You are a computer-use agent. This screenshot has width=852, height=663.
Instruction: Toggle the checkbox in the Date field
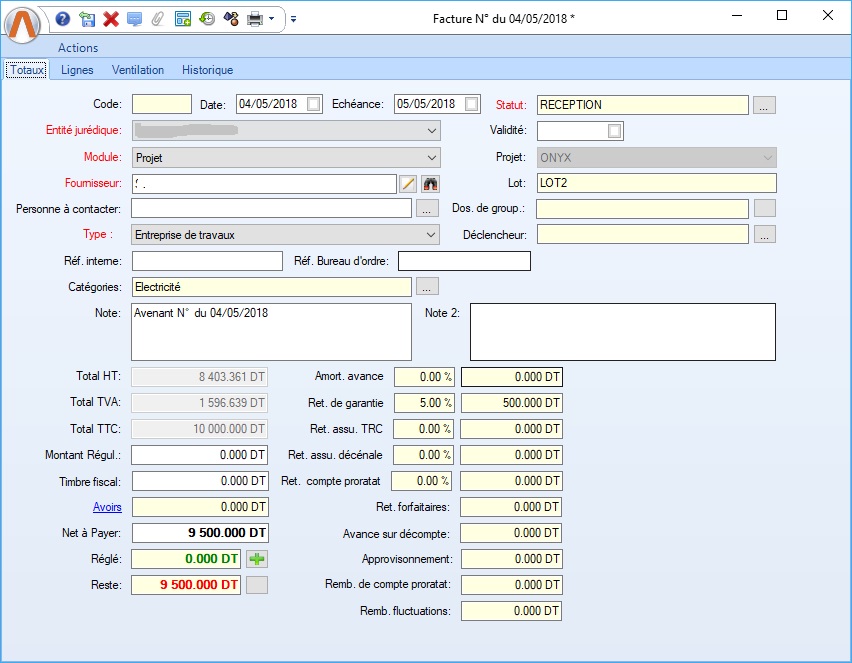tap(314, 104)
